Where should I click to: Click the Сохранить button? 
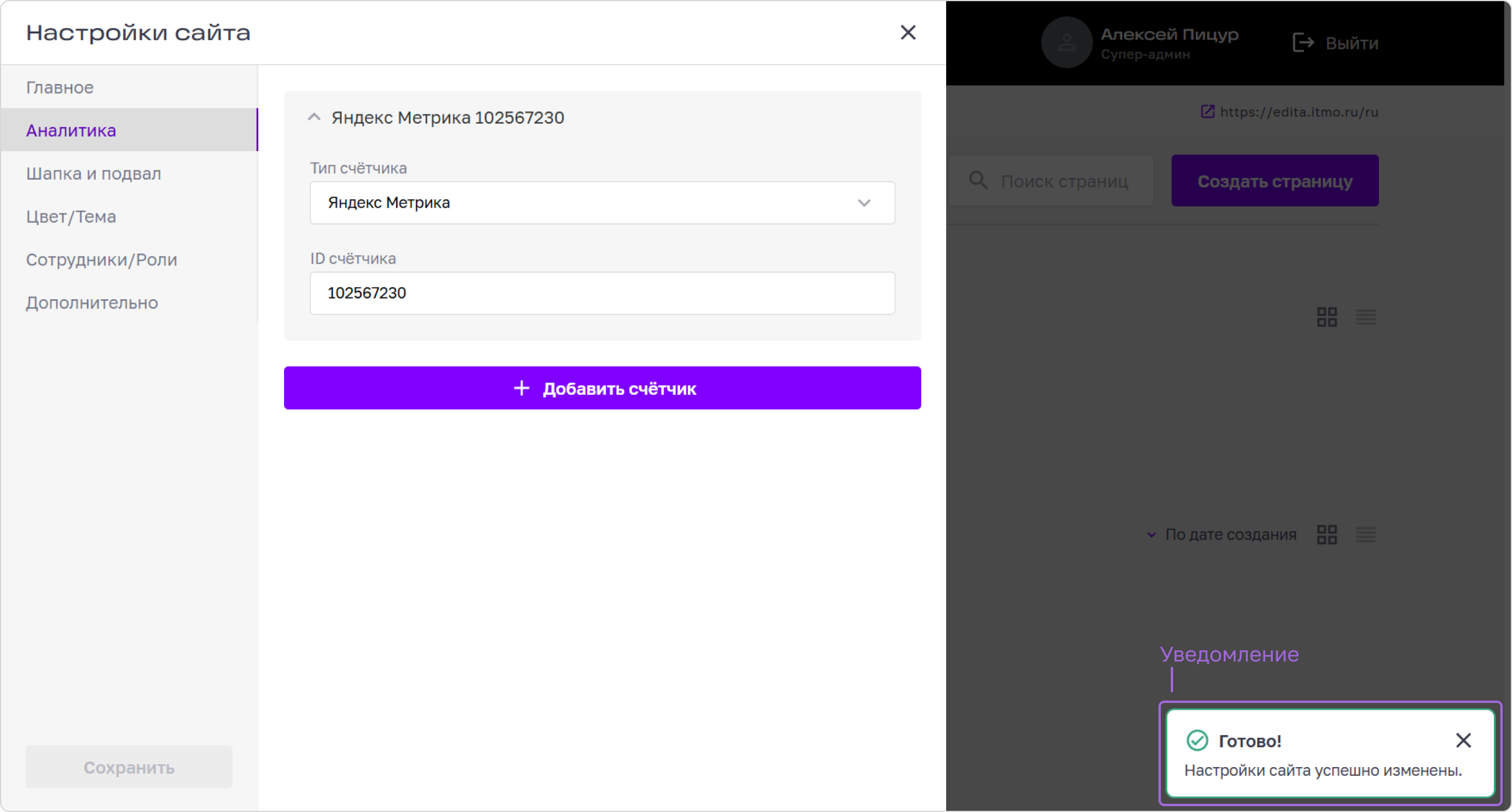pyautogui.click(x=129, y=766)
